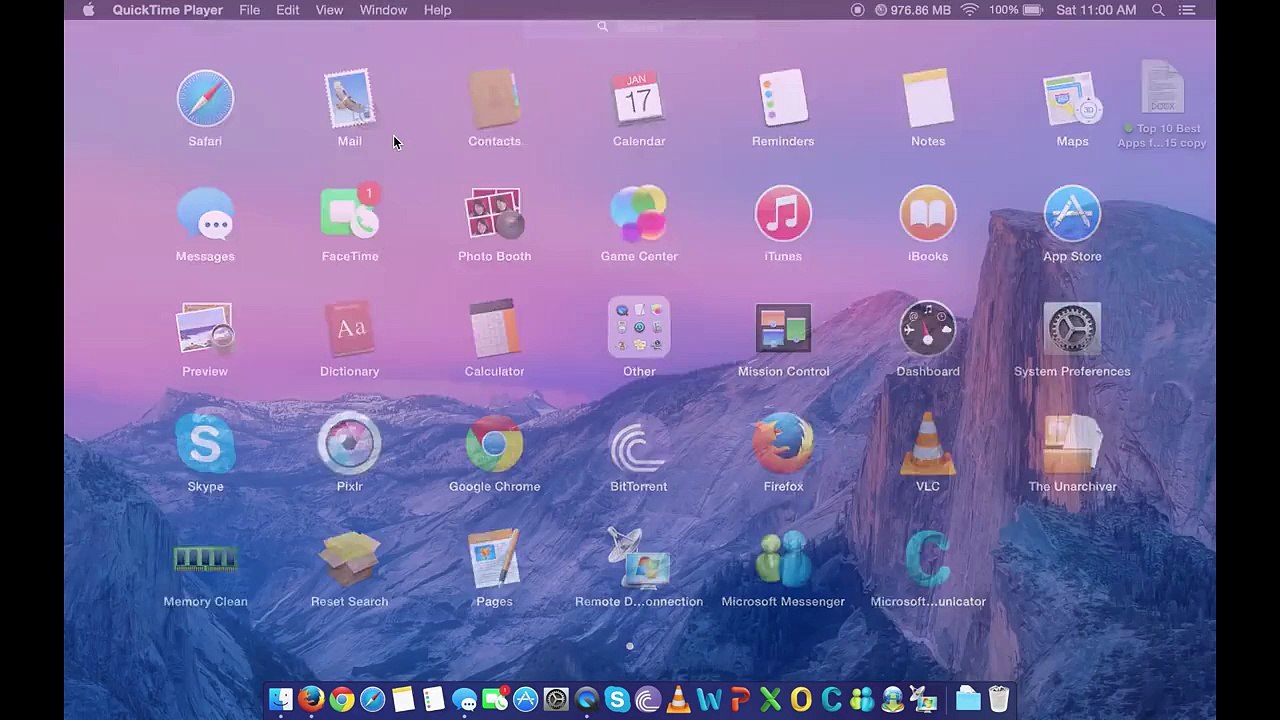Launch Reset Search app

click(349, 559)
